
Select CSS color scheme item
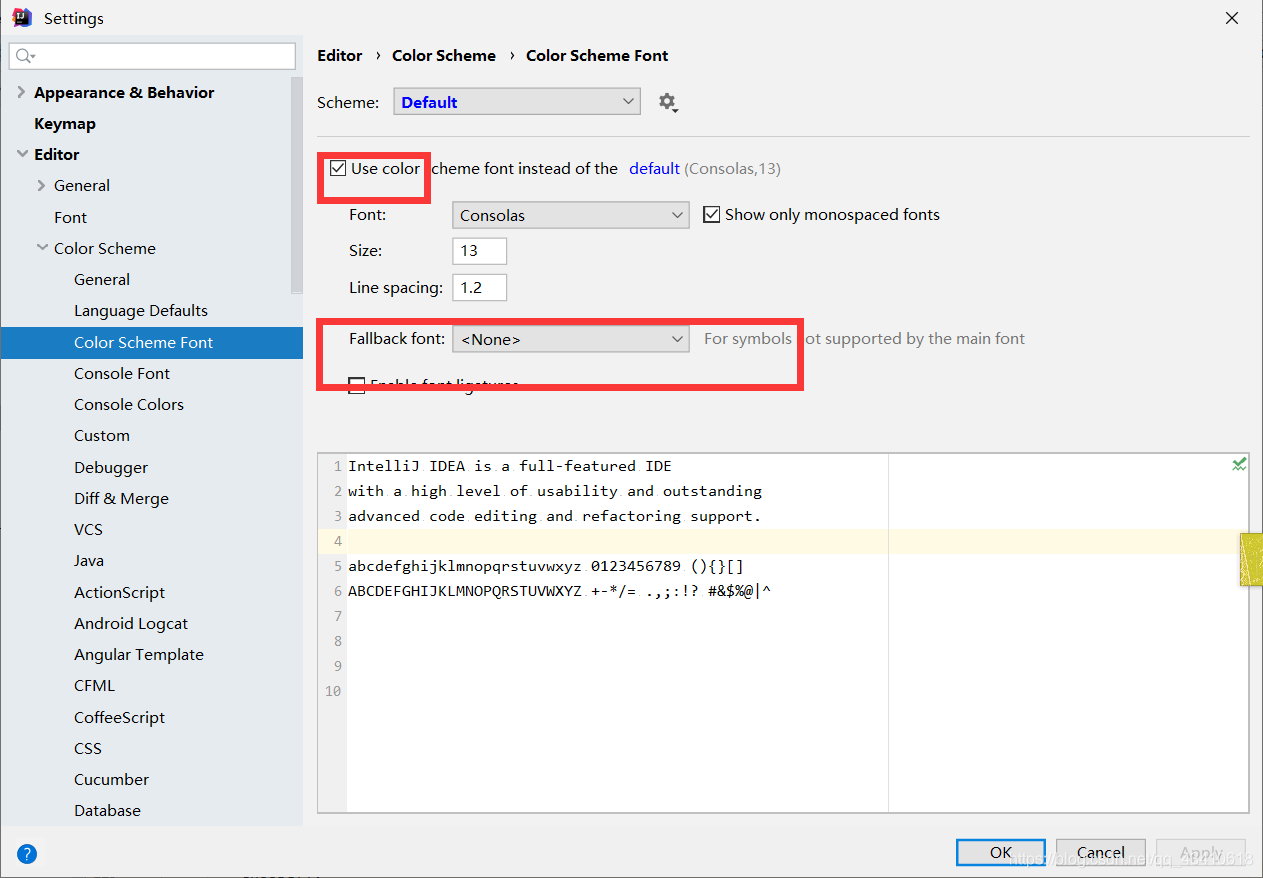(x=88, y=748)
